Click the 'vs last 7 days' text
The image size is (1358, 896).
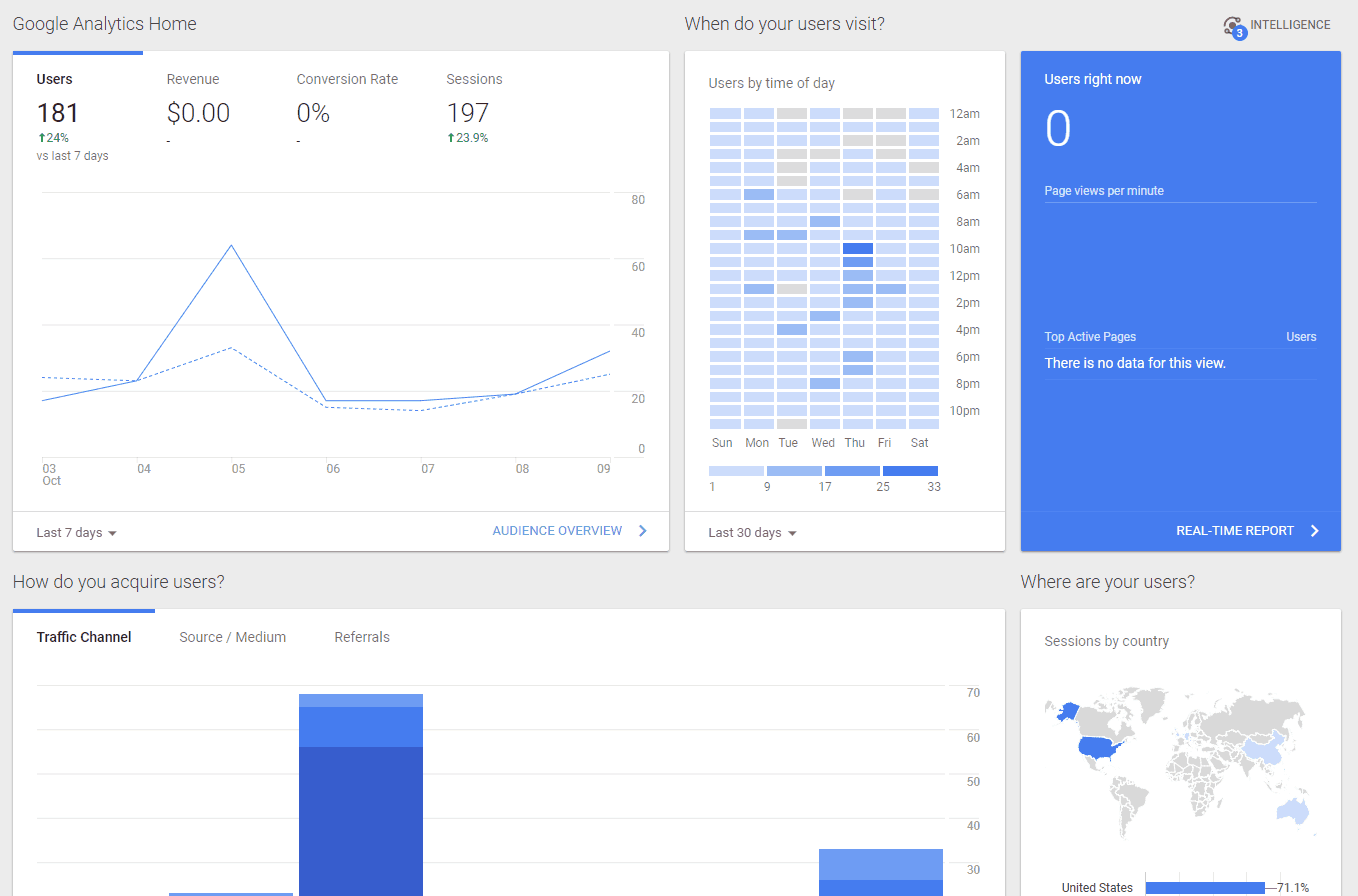pyautogui.click(x=72, y=156)
